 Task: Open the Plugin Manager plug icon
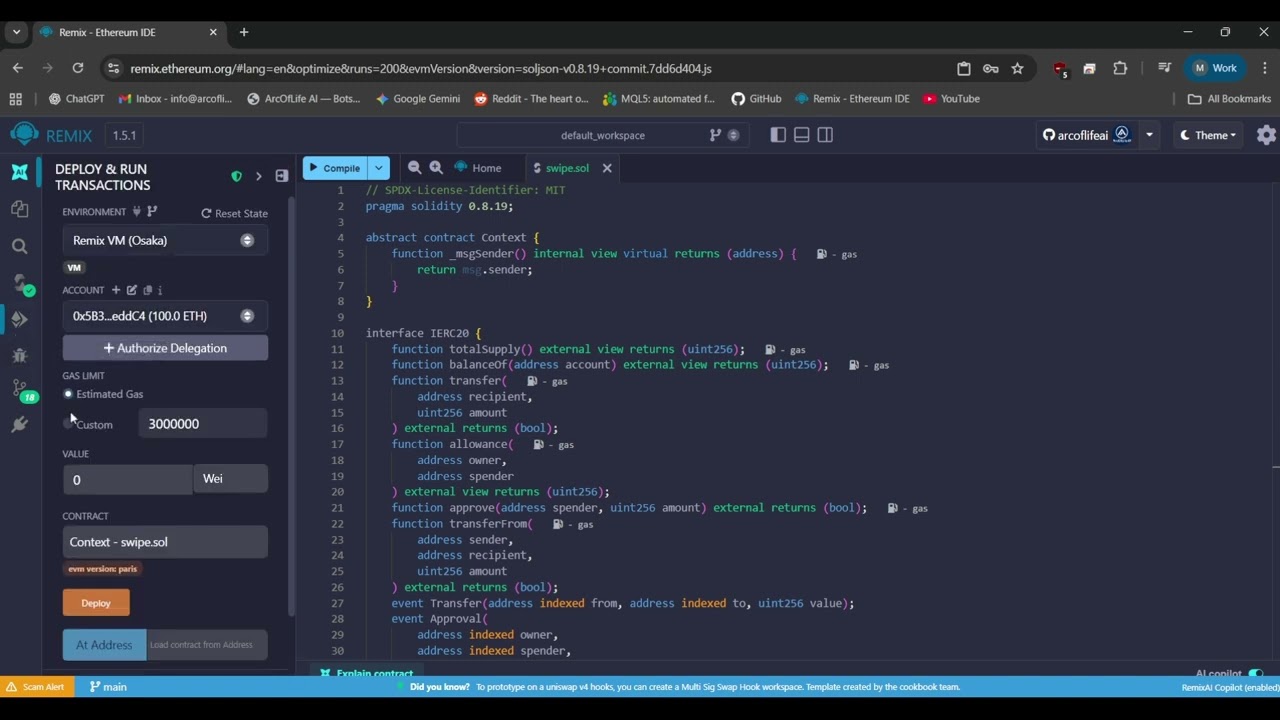(19, 425)
